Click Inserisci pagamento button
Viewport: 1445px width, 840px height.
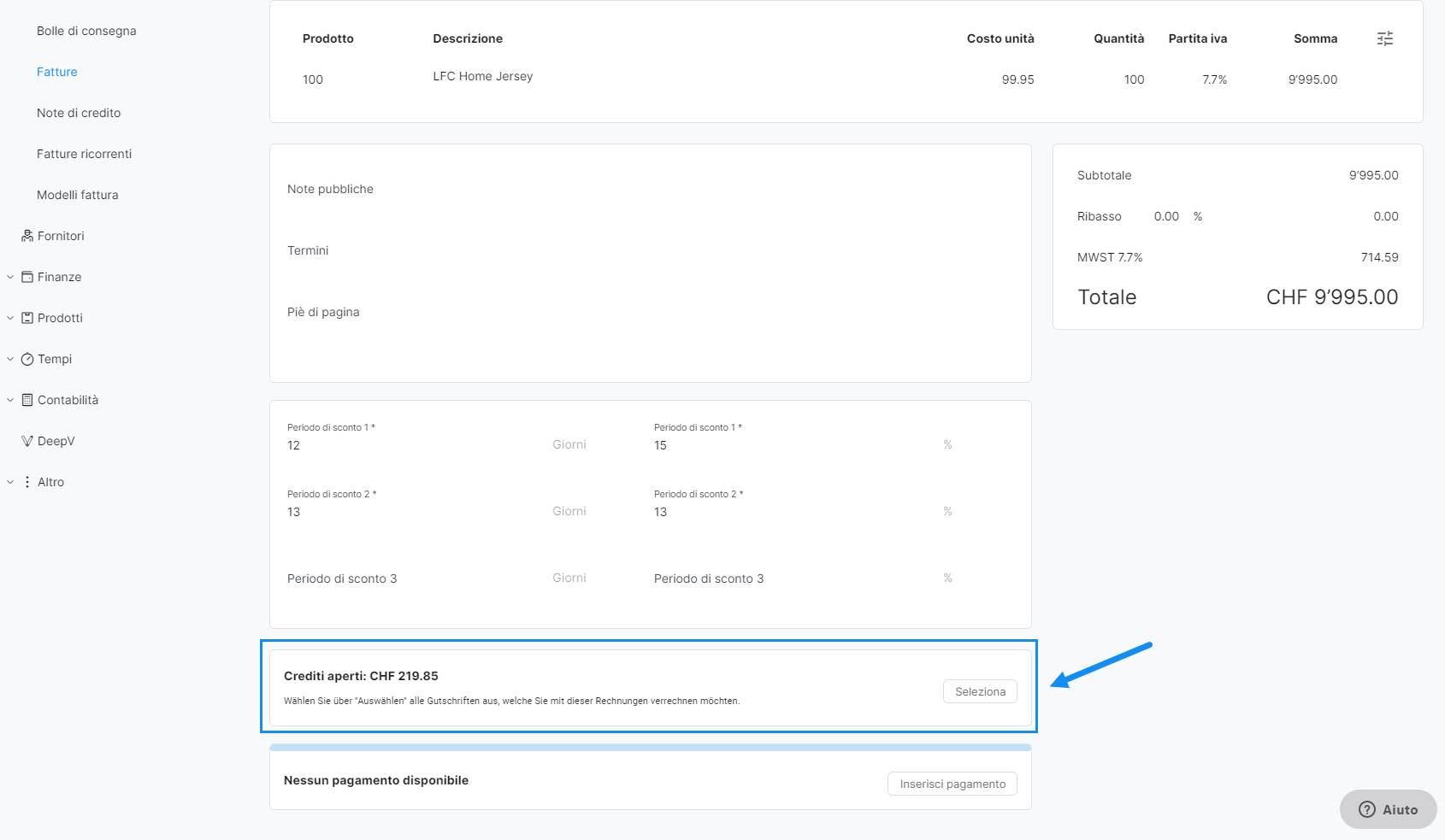coord(953,784)
